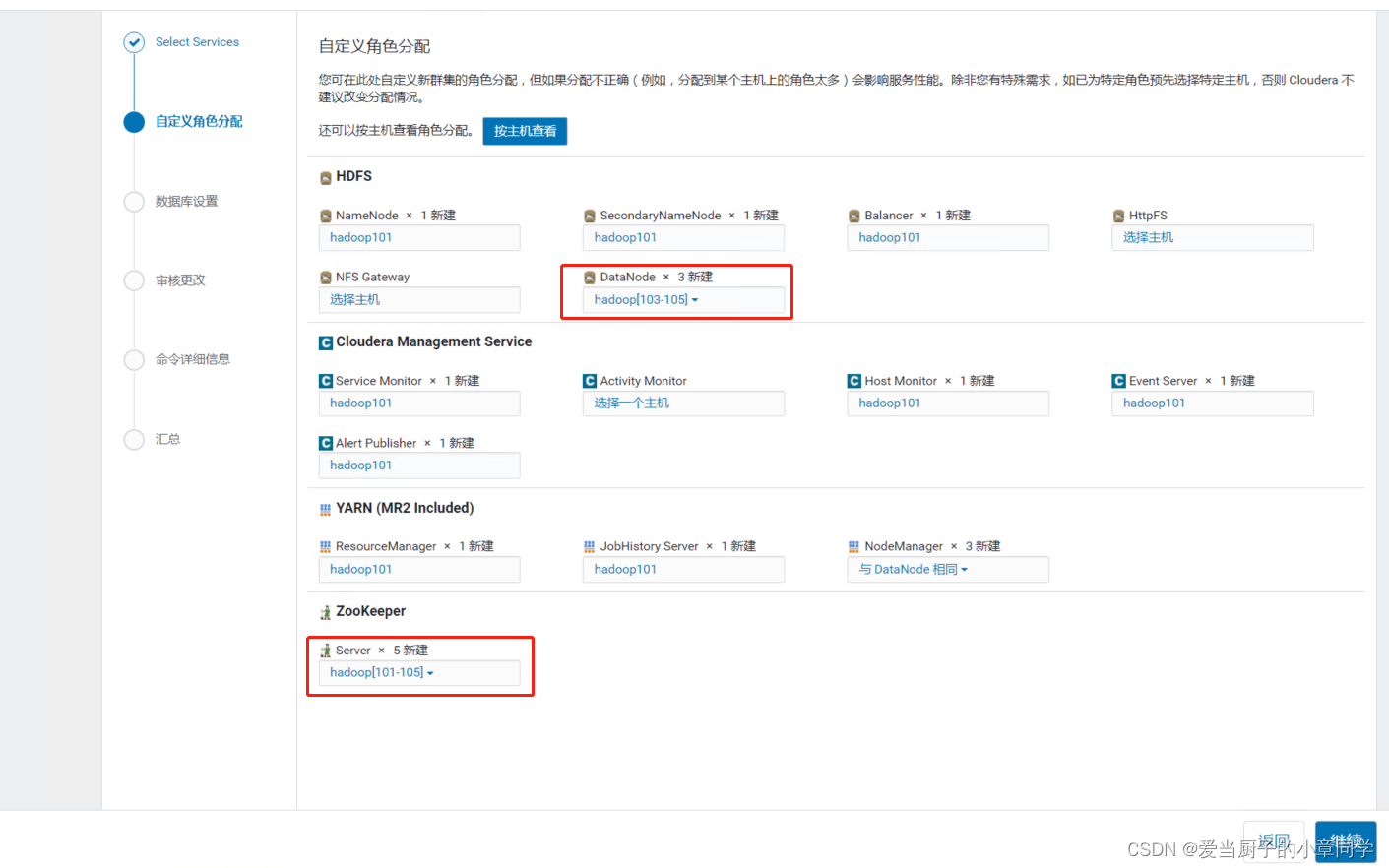Click the 审核更改 step circle marker
Image resolution: width=1389 pixels, height=868 pixels.
[134, 280]
